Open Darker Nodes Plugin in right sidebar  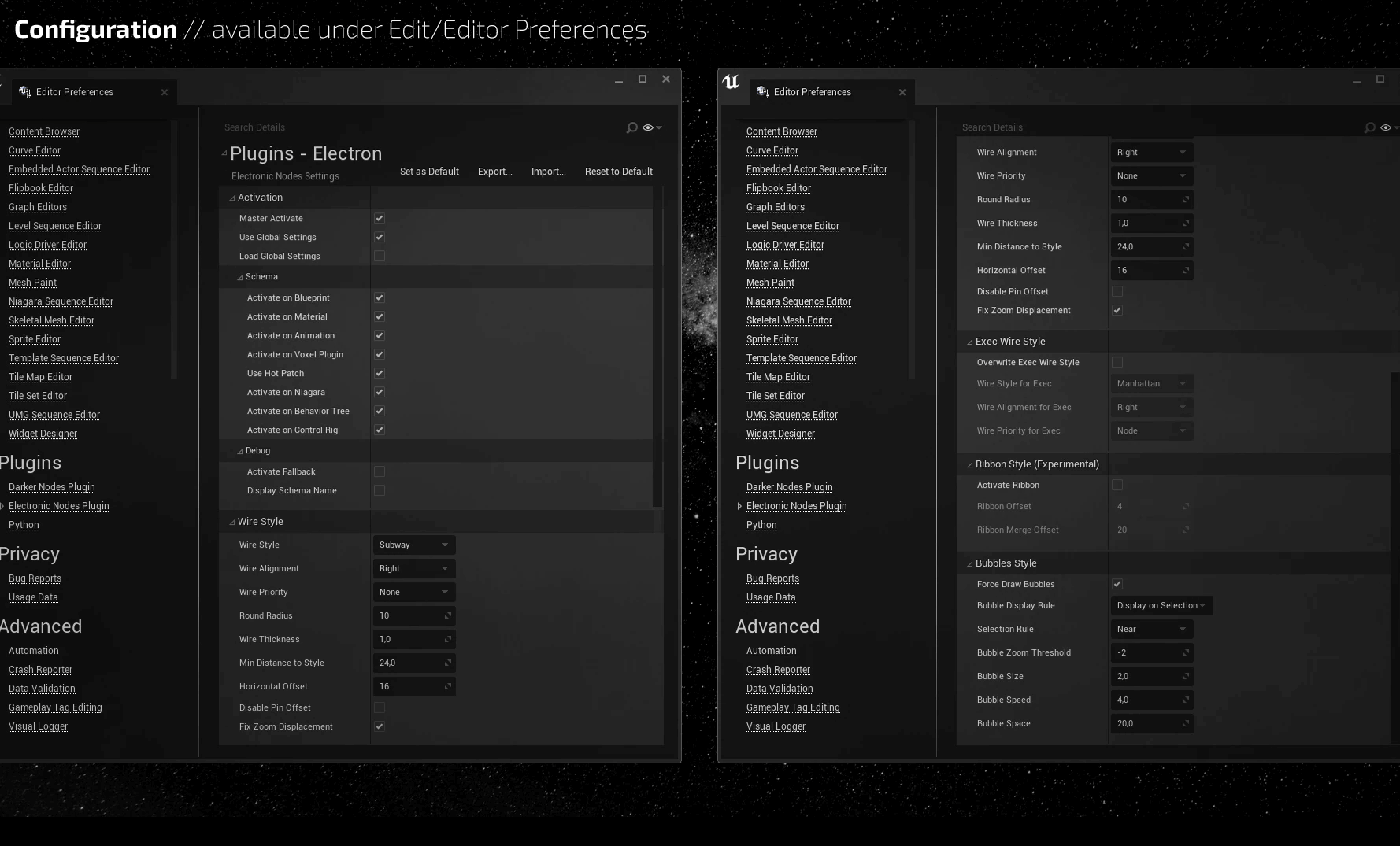[x=790, y=487]
